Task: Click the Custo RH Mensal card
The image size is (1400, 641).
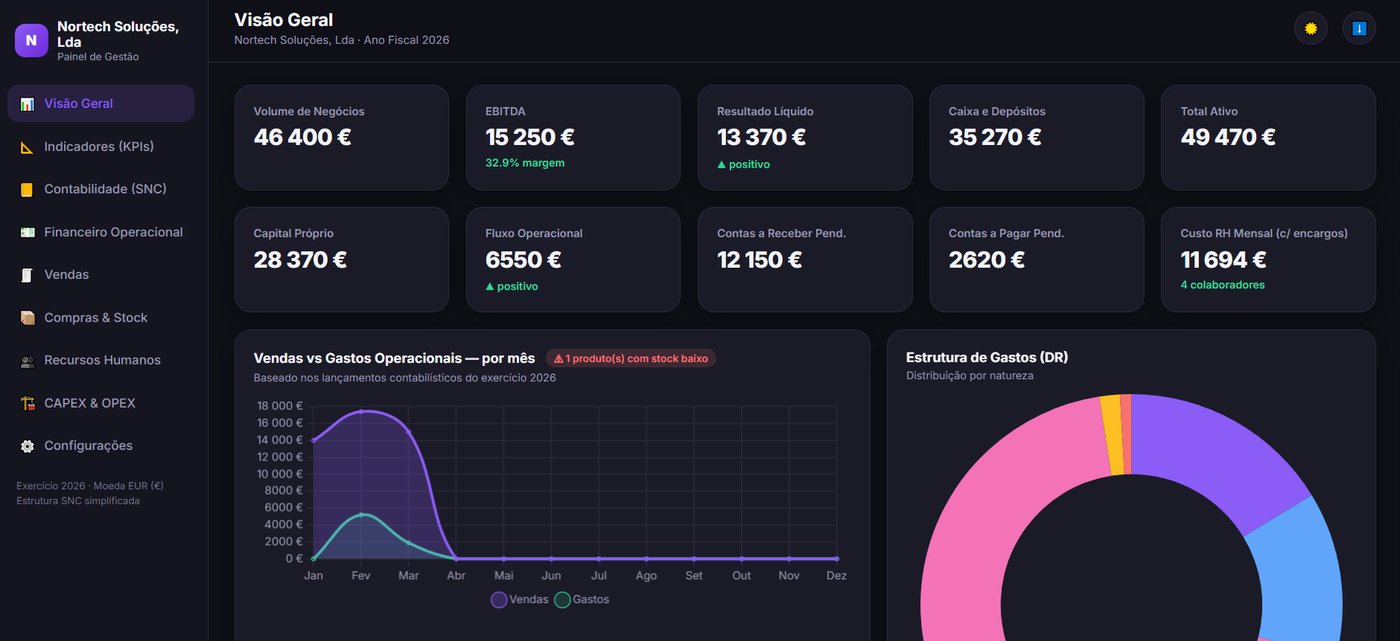Action: point(1268,259)
